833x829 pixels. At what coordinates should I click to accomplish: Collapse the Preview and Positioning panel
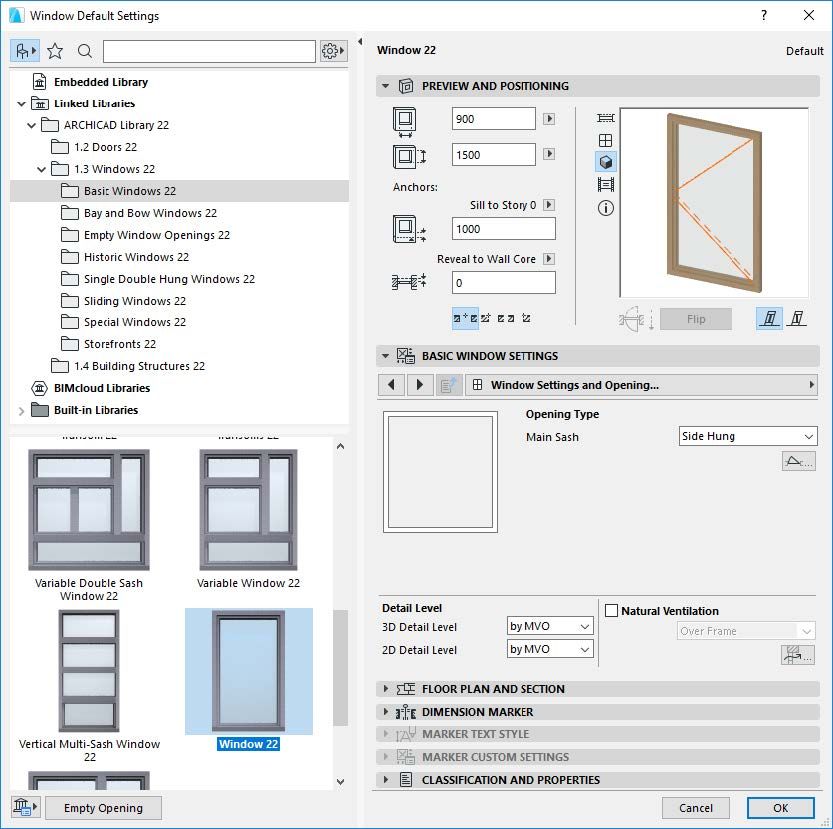(x=386, y=86)
